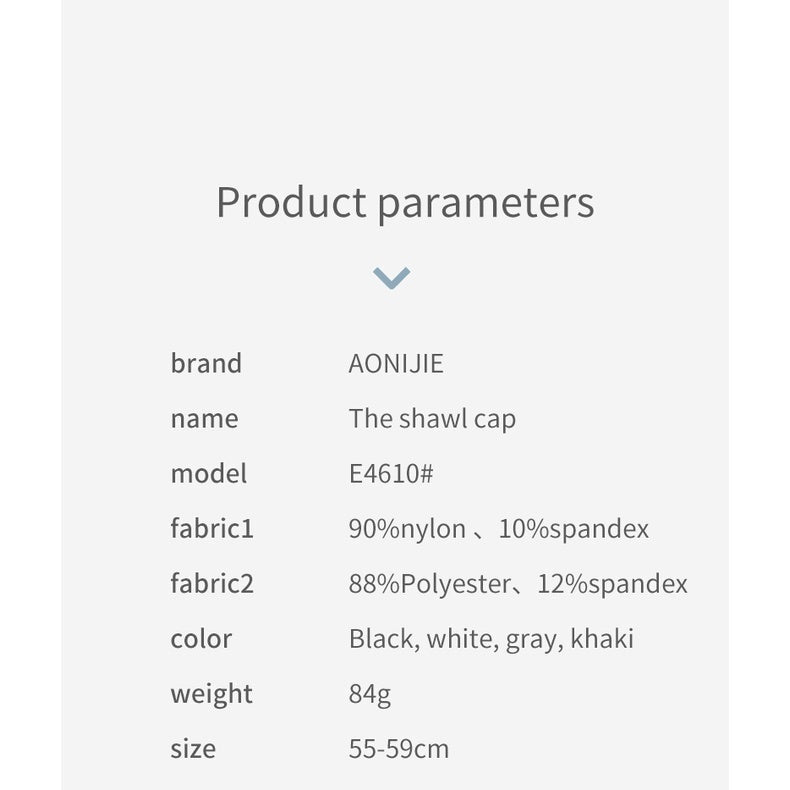Click the AONIJIE brand value
Screen dimensions: 790x790
click(396, 363)
